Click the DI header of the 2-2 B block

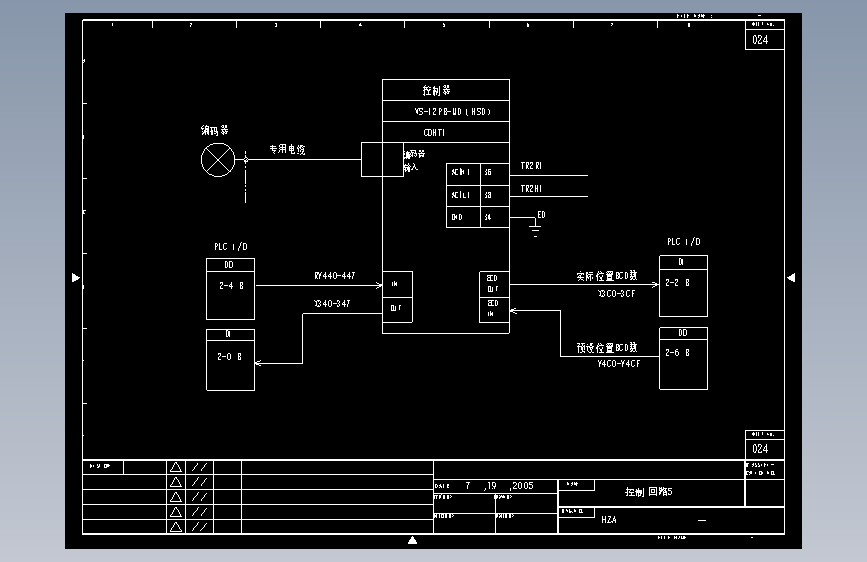[x=683, y=262]
